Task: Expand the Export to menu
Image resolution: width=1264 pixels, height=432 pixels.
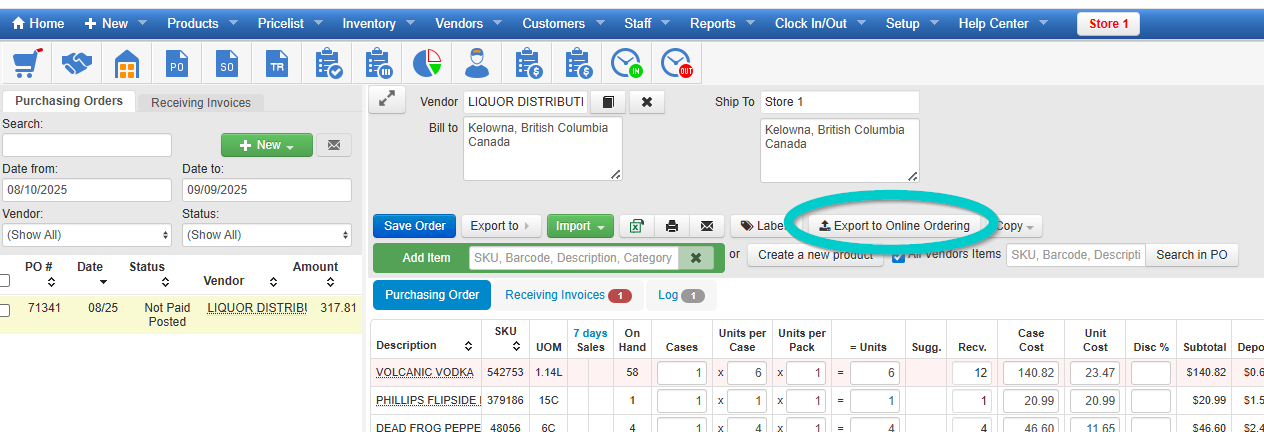Action: pos(501,226)
